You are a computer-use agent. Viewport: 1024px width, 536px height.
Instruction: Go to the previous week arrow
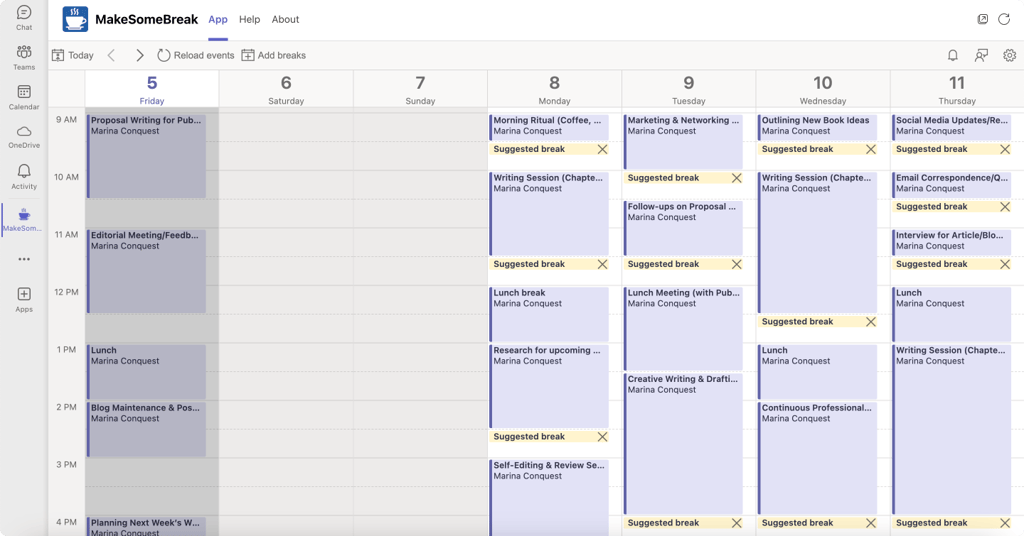[x=112, y=55]
